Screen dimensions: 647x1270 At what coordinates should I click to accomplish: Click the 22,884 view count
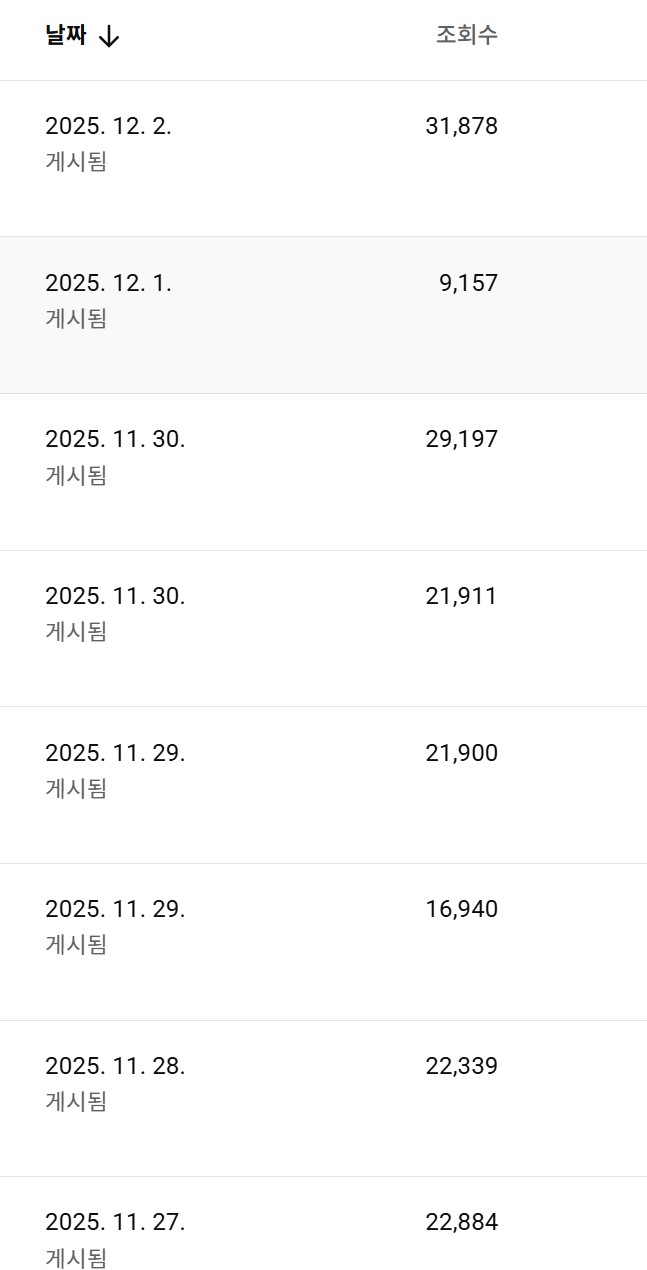[x=461, y=1222]
